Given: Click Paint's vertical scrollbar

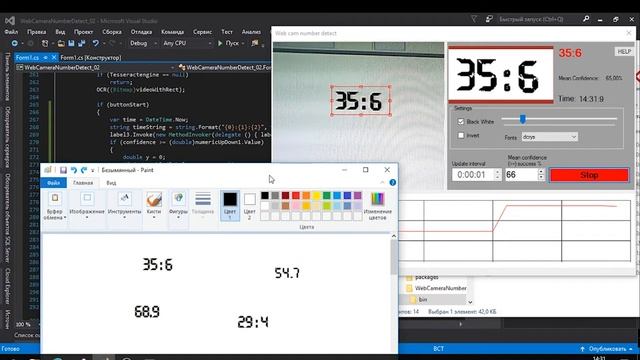Looking at the screenshot, I should pos(393,257).
